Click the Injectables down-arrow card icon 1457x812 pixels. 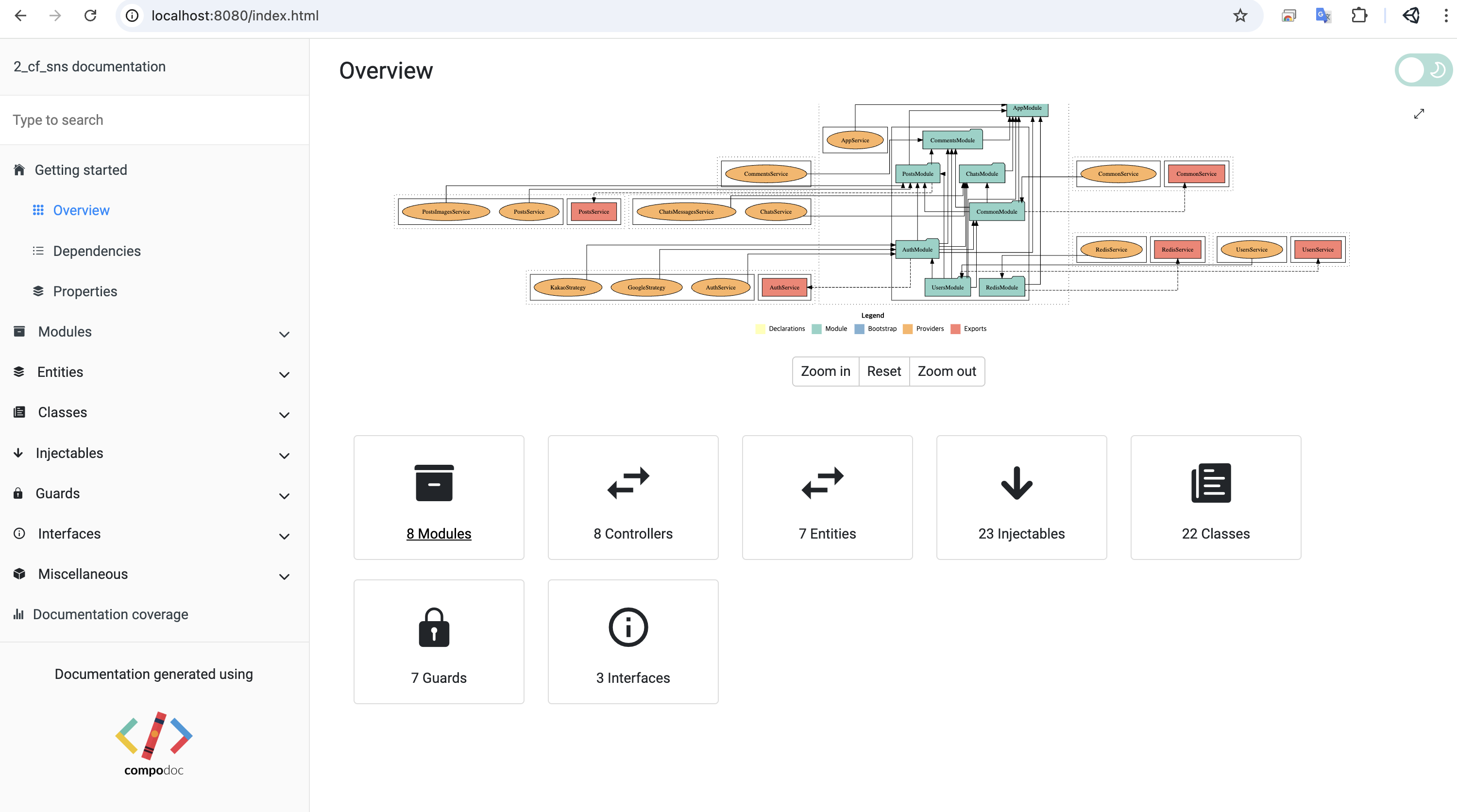(x=1017, y=483)
